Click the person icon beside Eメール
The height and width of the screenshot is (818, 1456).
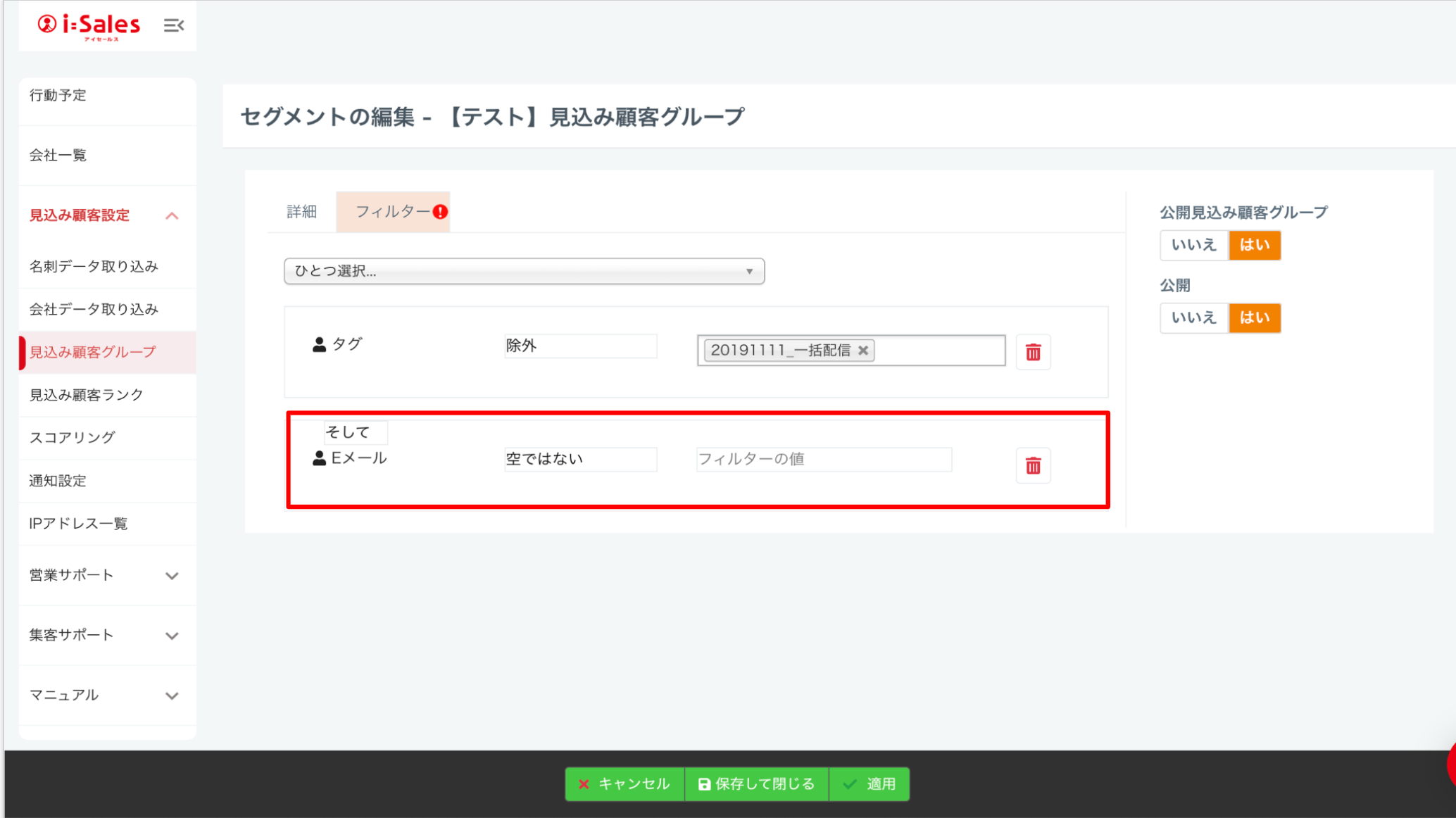pos(319,458)
